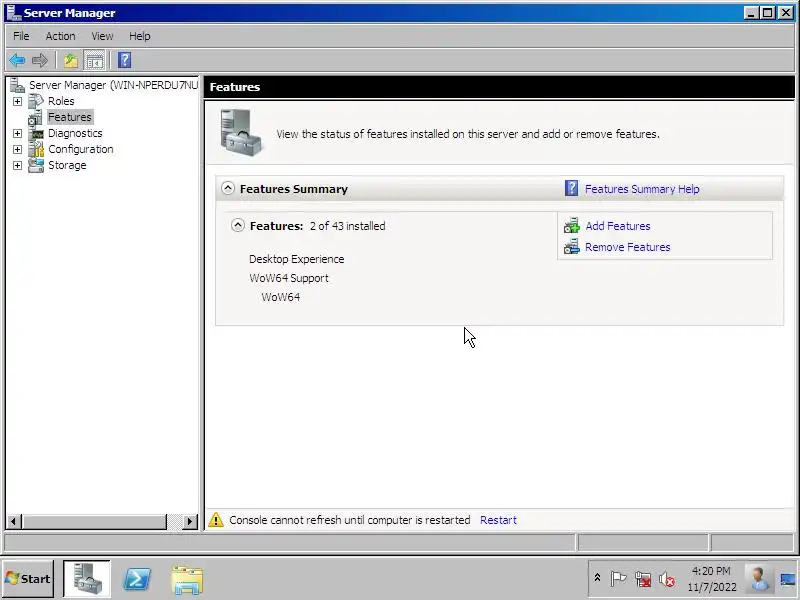Click the Show Desktop button at the taskbar's end

(x=788, y=579)
